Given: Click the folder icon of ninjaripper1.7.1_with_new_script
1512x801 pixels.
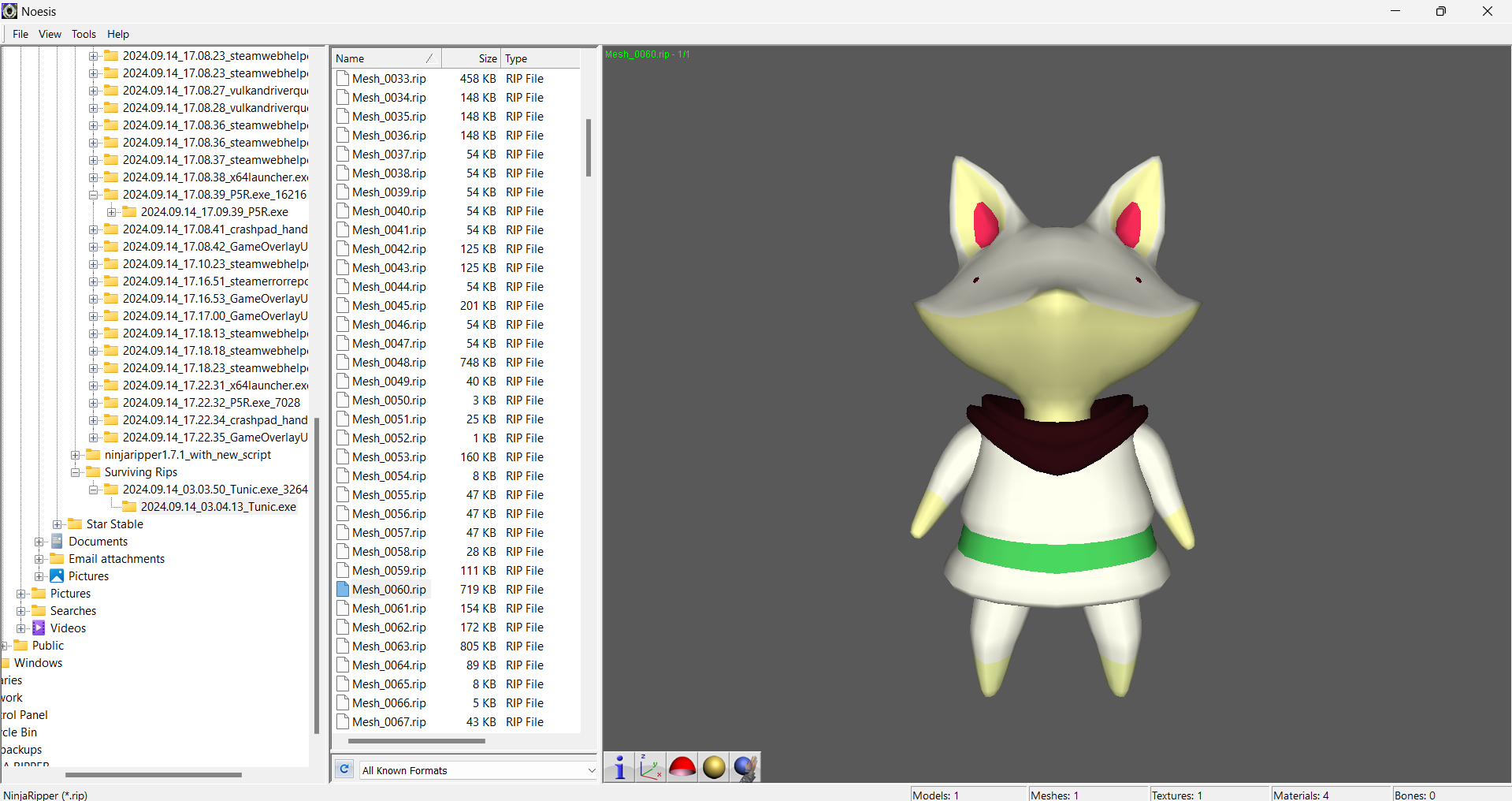Looking at the screenshot, I should 93,454.
